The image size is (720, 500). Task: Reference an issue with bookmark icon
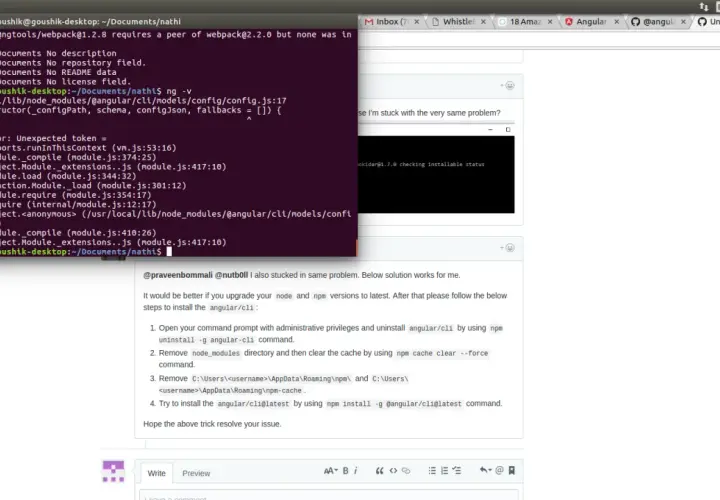[512, 470]
